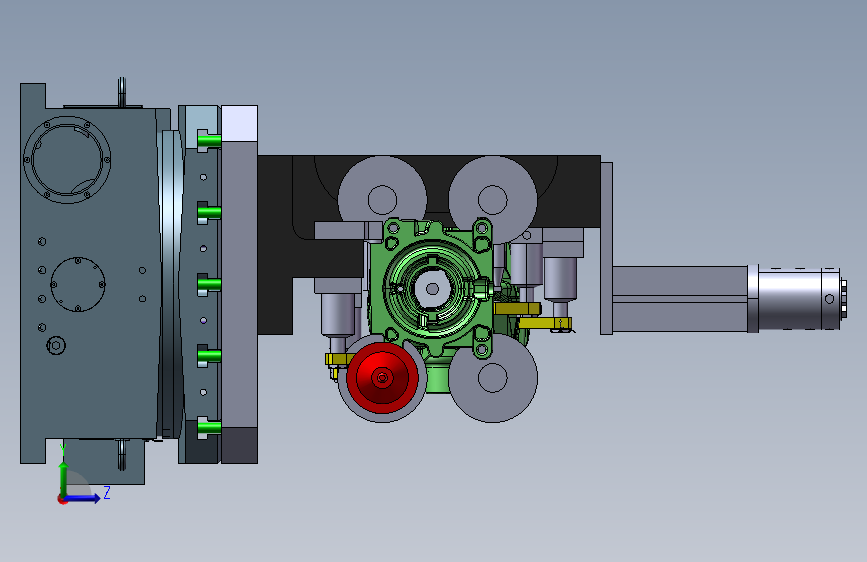Select the gray rectangular actuator body

(x=680, y=299)
